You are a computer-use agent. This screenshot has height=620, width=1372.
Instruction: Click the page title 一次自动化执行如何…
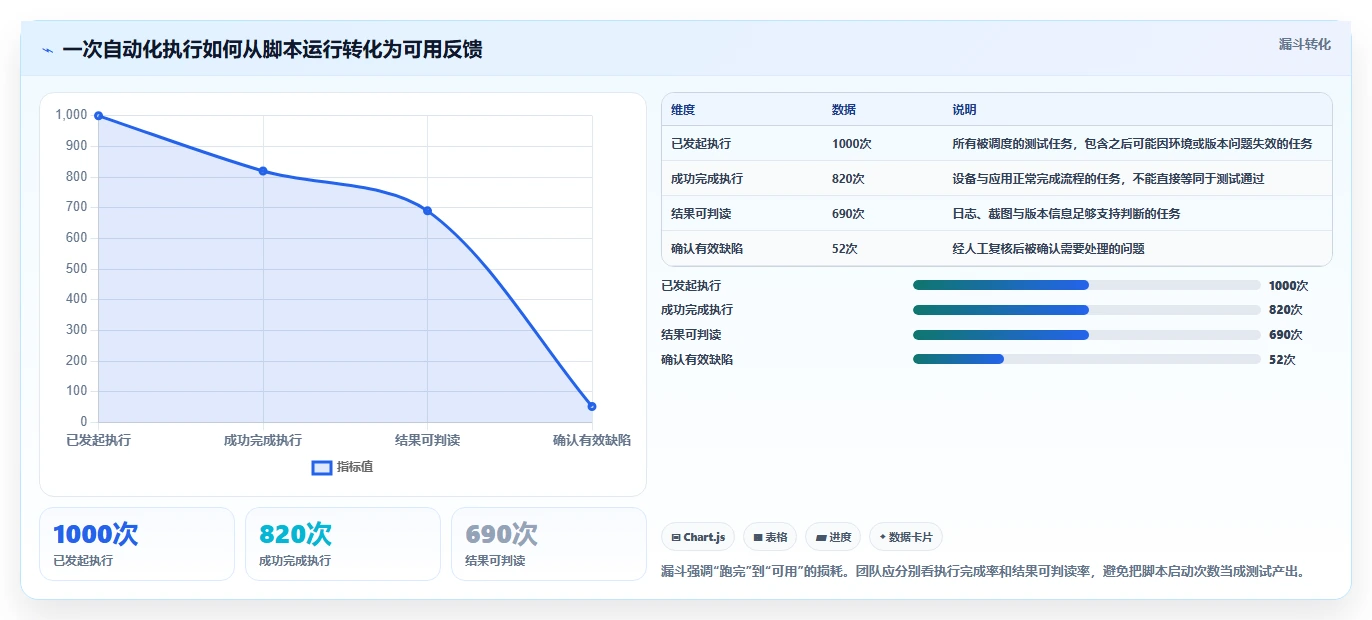click(272, 49)
